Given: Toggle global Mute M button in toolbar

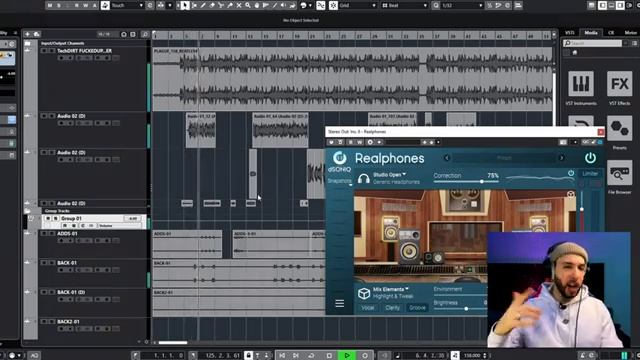Looking at the screenshot, I should coord(50,5).
